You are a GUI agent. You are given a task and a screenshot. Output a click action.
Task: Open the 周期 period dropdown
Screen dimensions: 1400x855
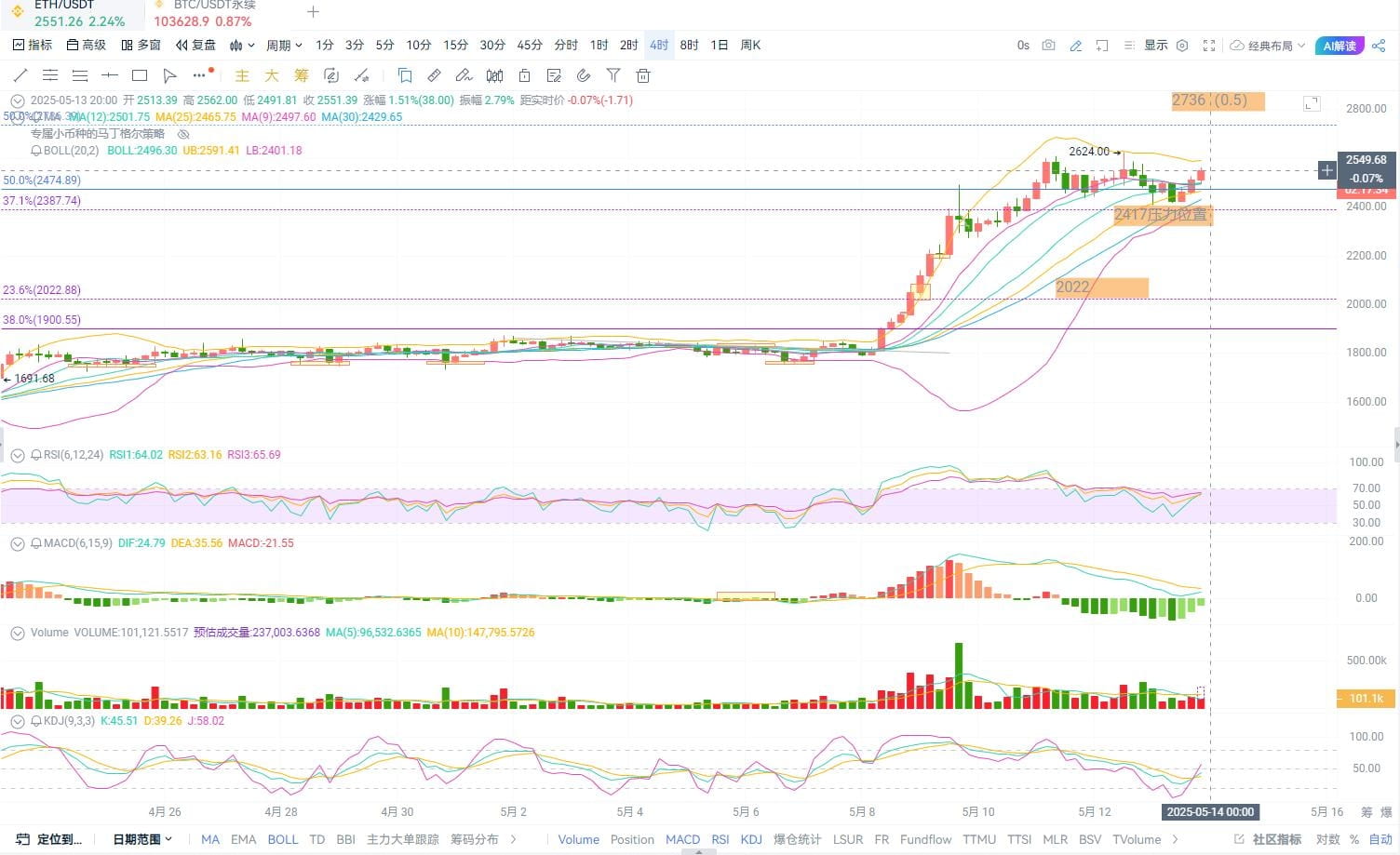tap(284, 46)
